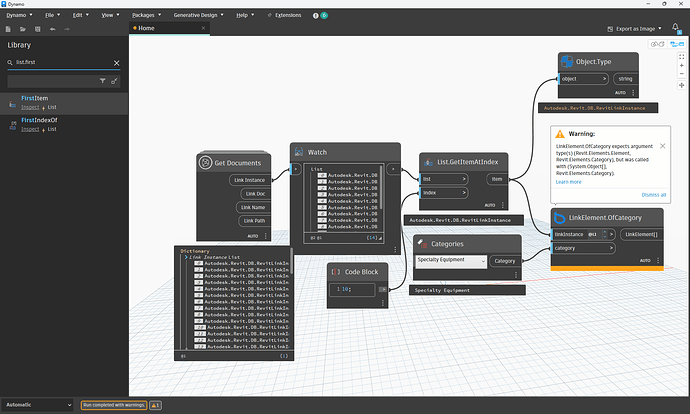Screen dimensions: 690x414
Task: Open the Packages menu
Action: pos(143,15)
